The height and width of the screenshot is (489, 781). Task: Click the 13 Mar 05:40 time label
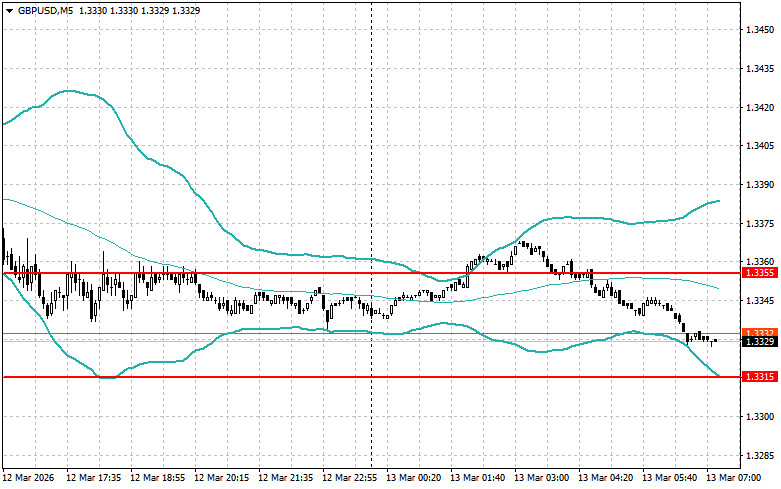[669, 478]
